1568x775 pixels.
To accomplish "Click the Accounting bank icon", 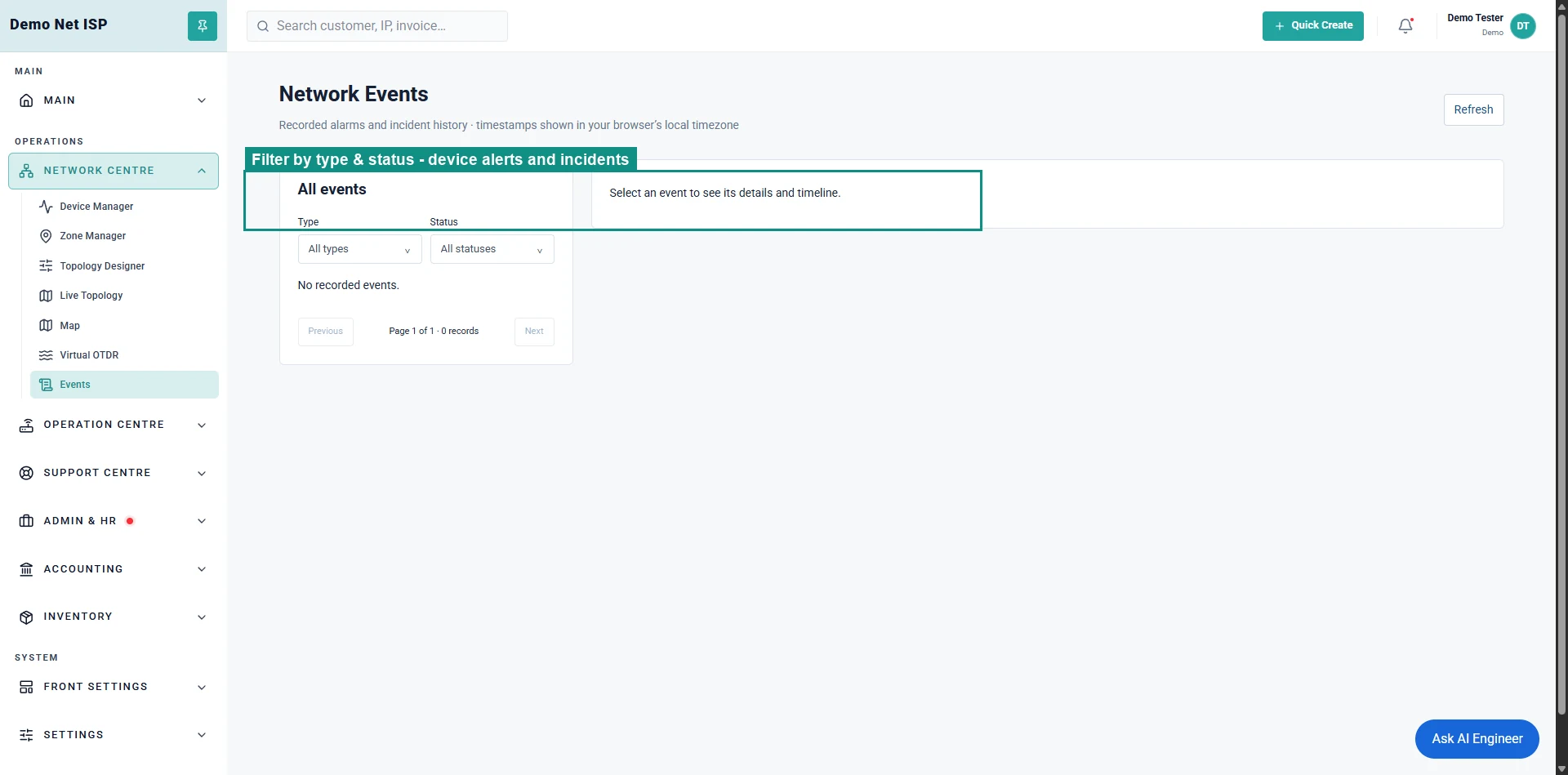I will click(x=26, y=569).
